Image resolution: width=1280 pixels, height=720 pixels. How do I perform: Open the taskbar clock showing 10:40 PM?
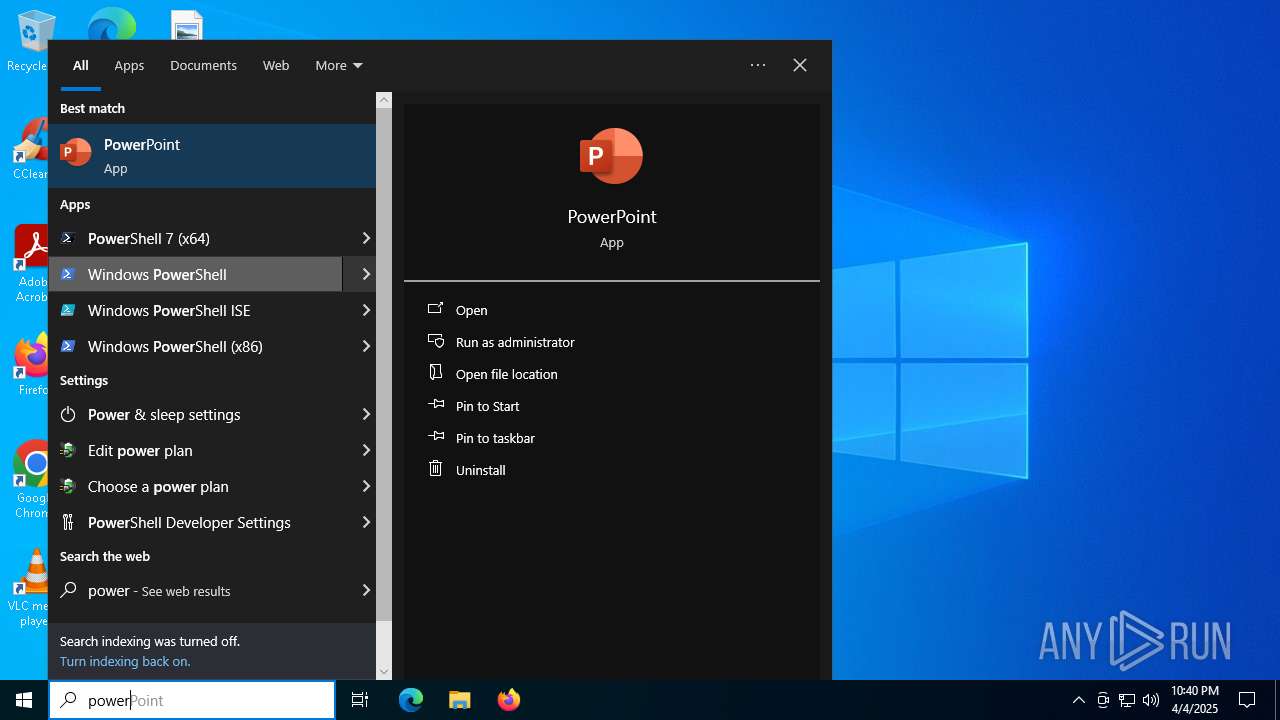[1194, 700]
